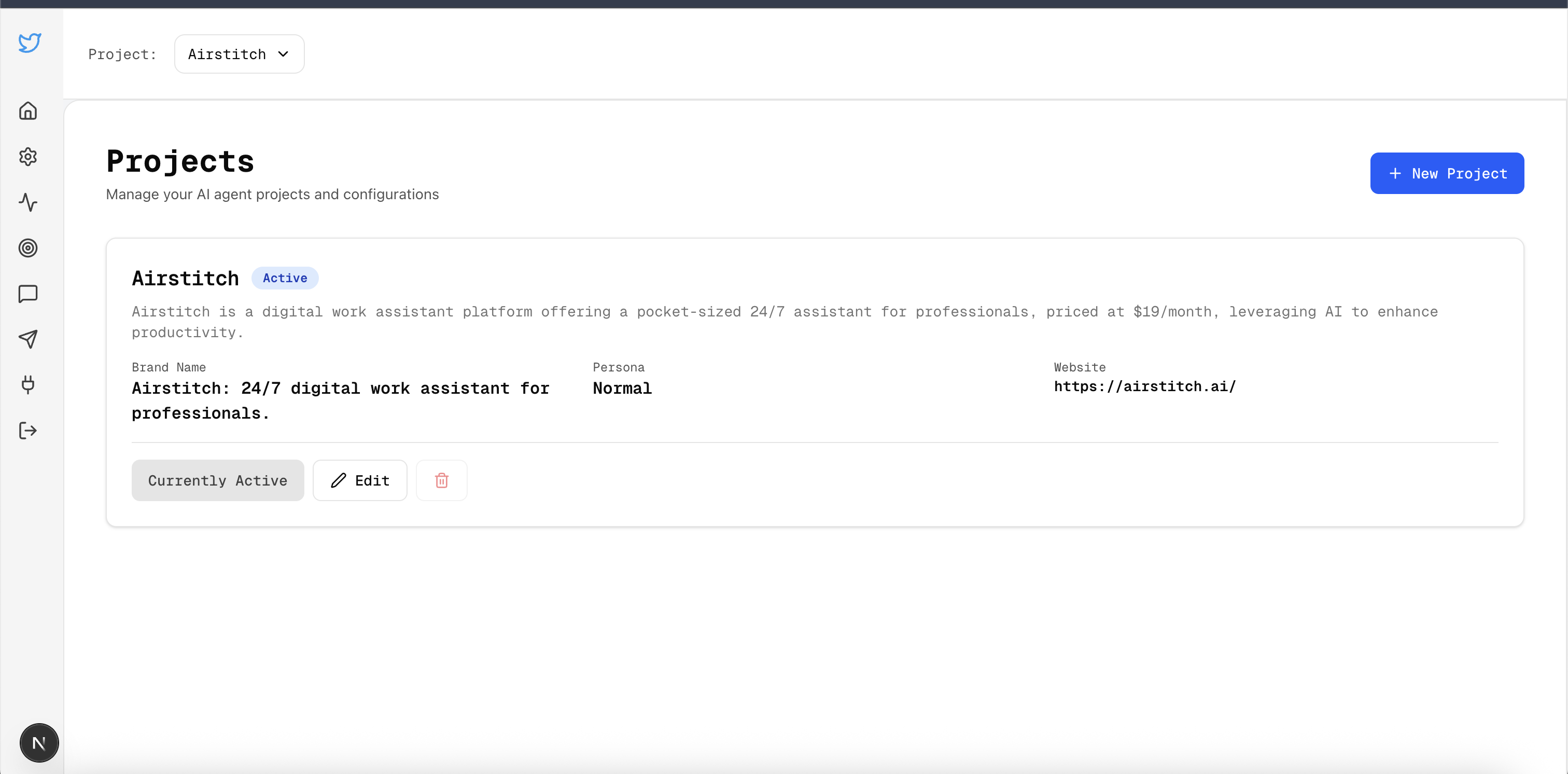1568x774 pixels.
Task: Click the Edit button for Airstitch
Action: (x=360, y=480)
